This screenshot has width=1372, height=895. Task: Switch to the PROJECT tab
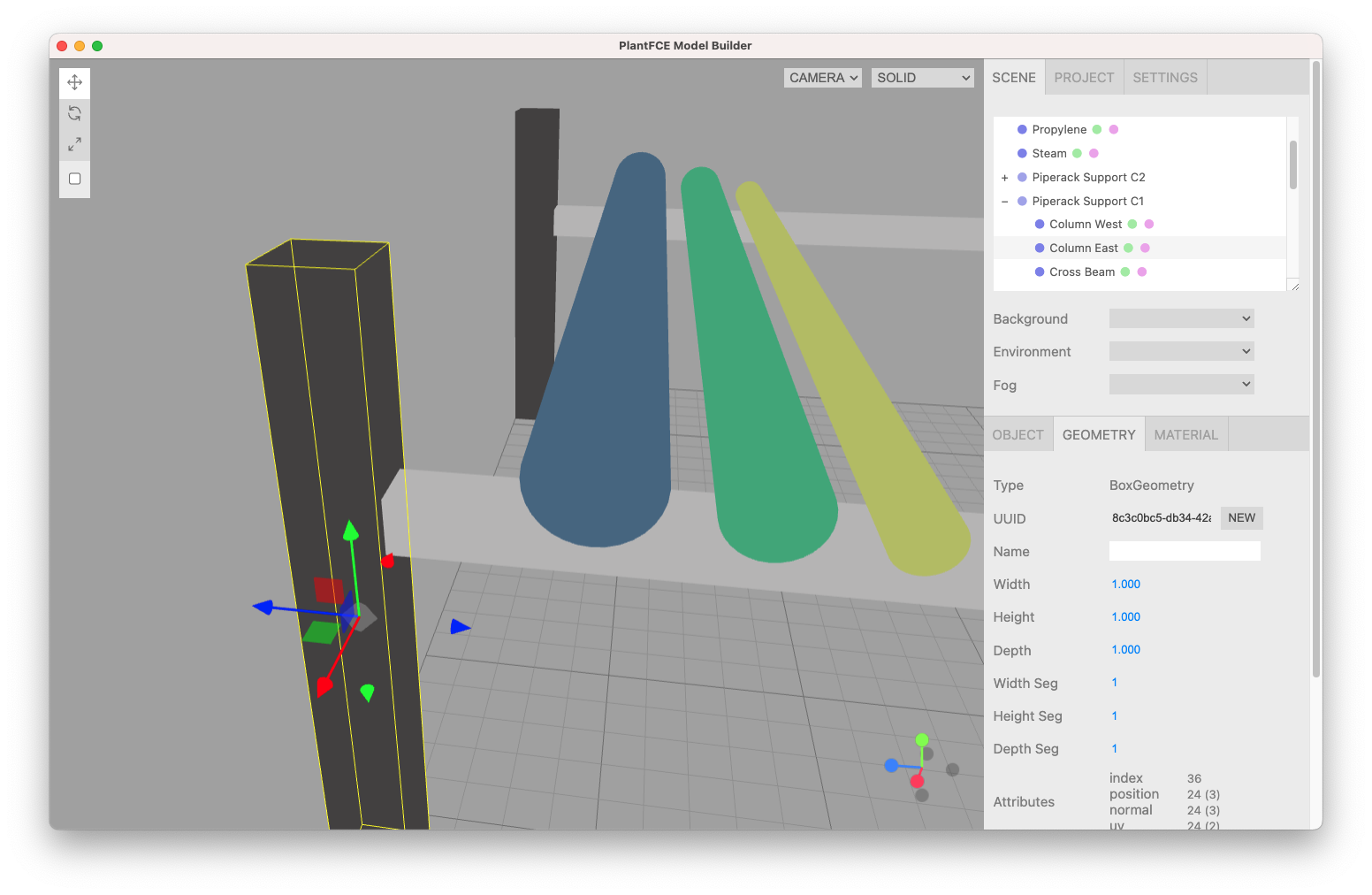(x=1084, y=77)
